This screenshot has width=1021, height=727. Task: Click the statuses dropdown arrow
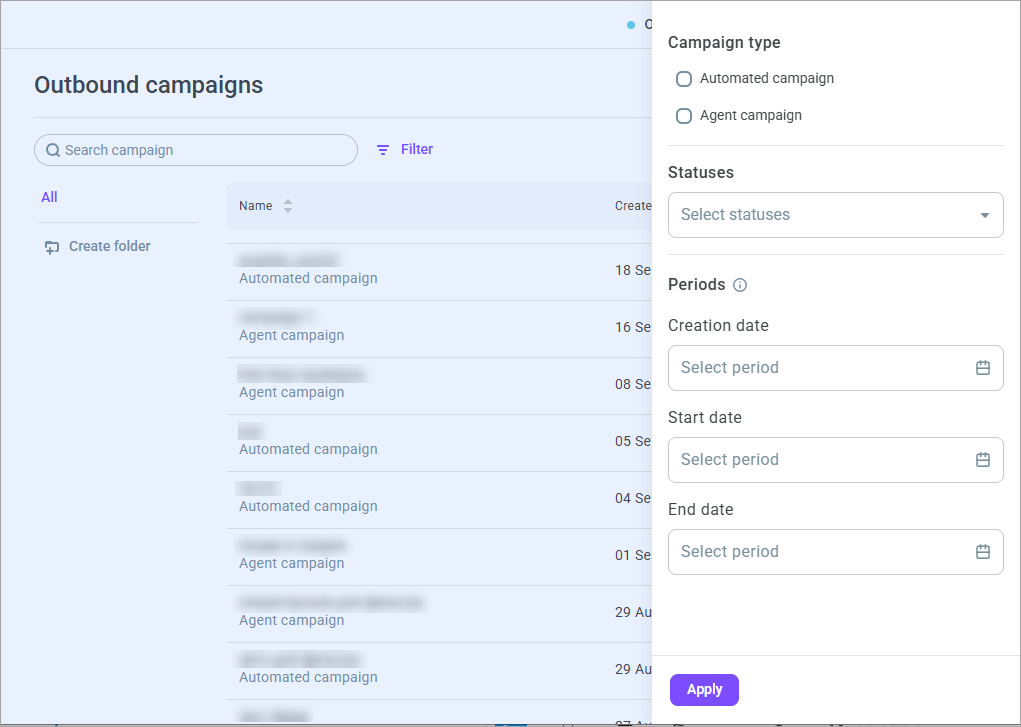985,215
